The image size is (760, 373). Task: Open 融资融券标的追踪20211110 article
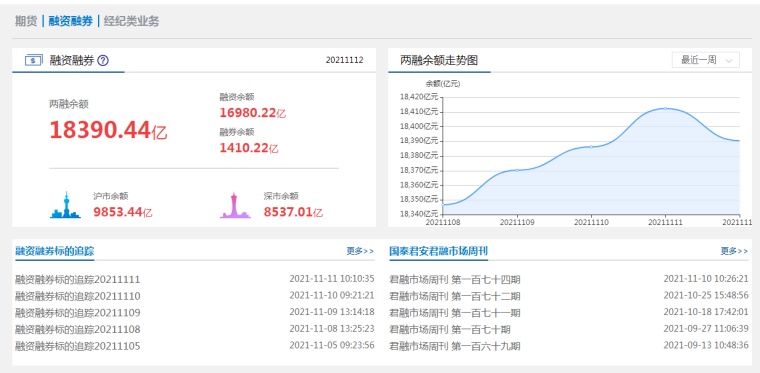[x=78, y=296]
